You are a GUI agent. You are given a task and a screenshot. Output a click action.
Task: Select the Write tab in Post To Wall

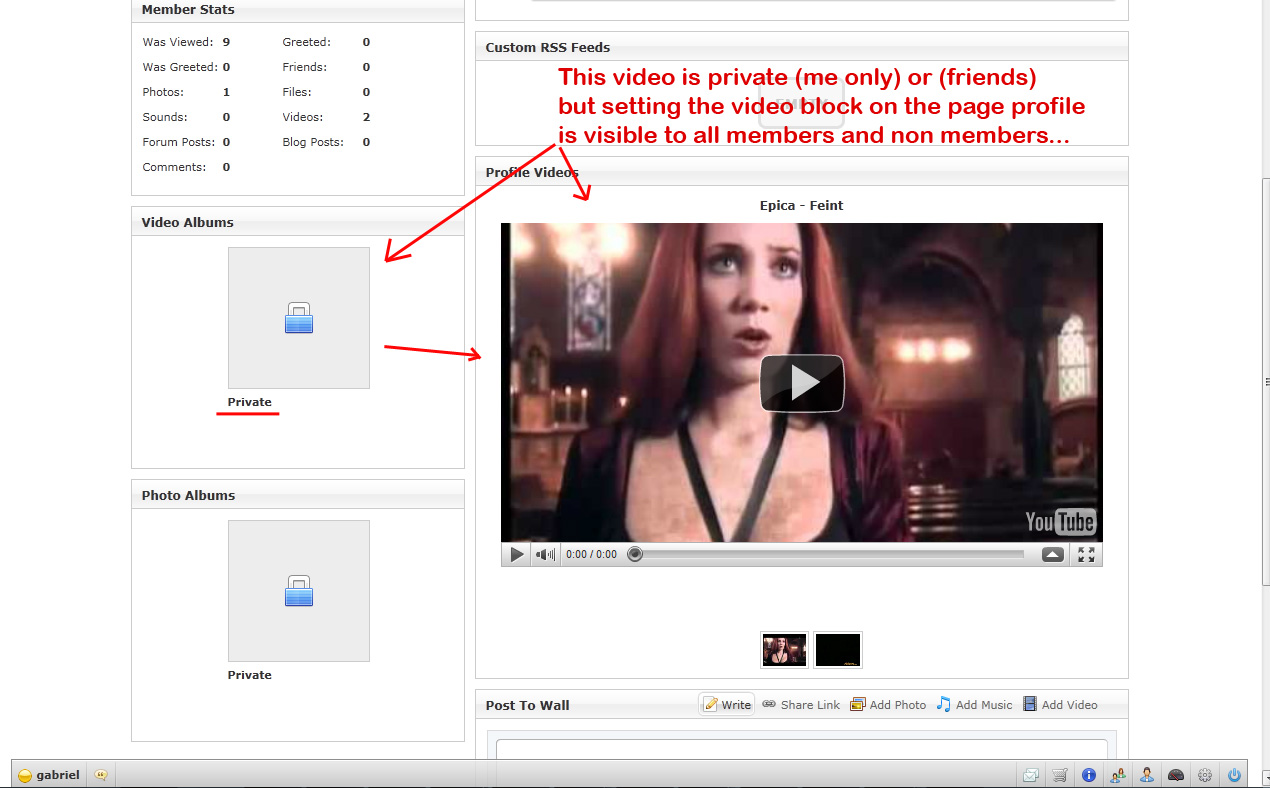(727, 705)
